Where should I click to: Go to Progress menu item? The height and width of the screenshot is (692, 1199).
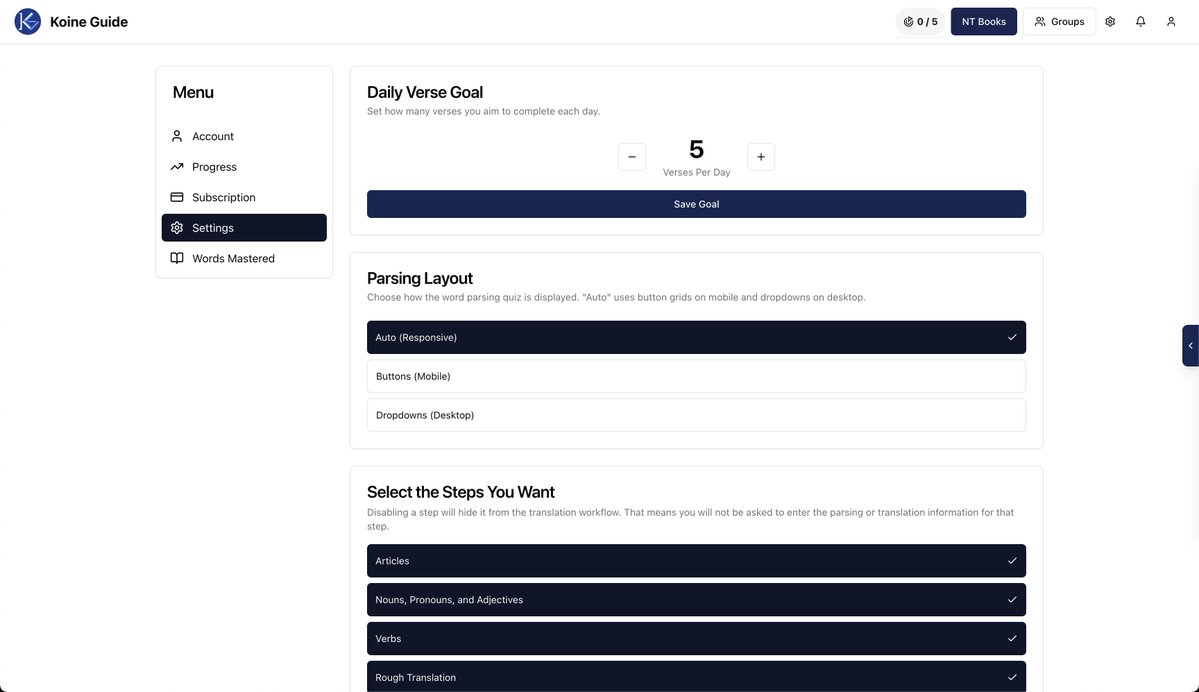(x=244, y=167)
